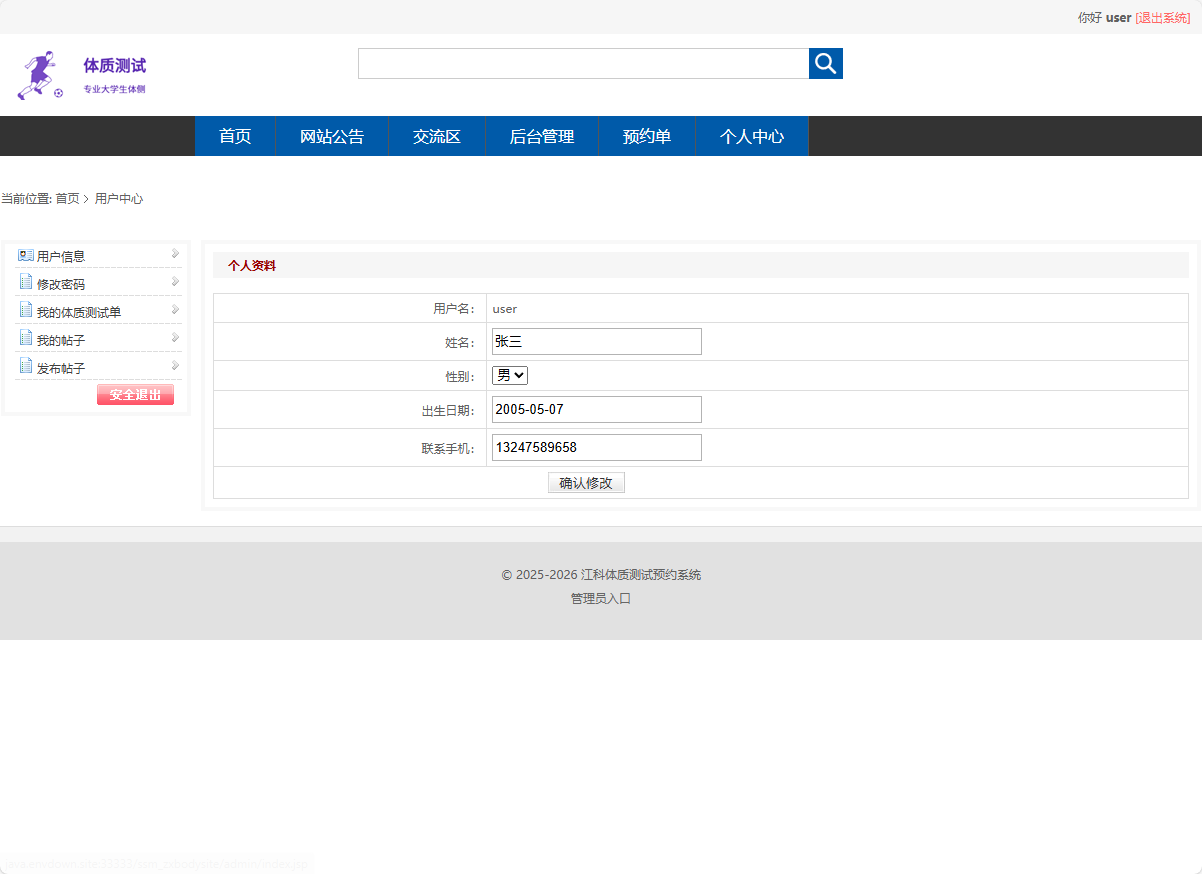
Task: Click the 体质测试 runner logo
Action: (39, 72)
